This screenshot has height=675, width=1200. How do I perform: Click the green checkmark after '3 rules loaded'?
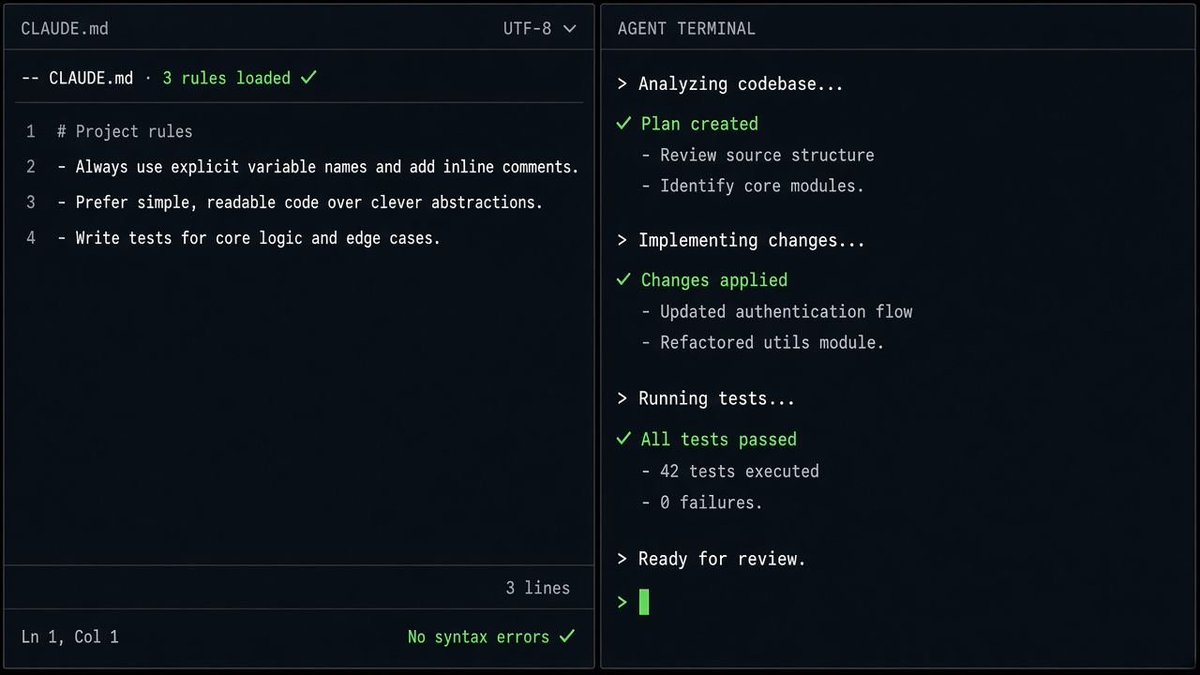(308, 77)
